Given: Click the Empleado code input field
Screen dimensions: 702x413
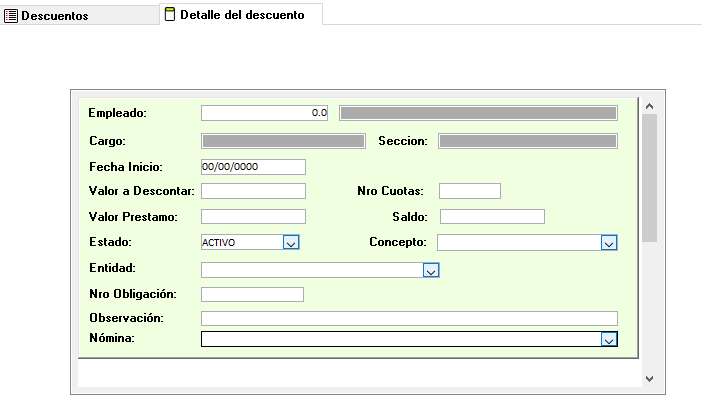Looking at the screenshot, I should tap(265, 113).
